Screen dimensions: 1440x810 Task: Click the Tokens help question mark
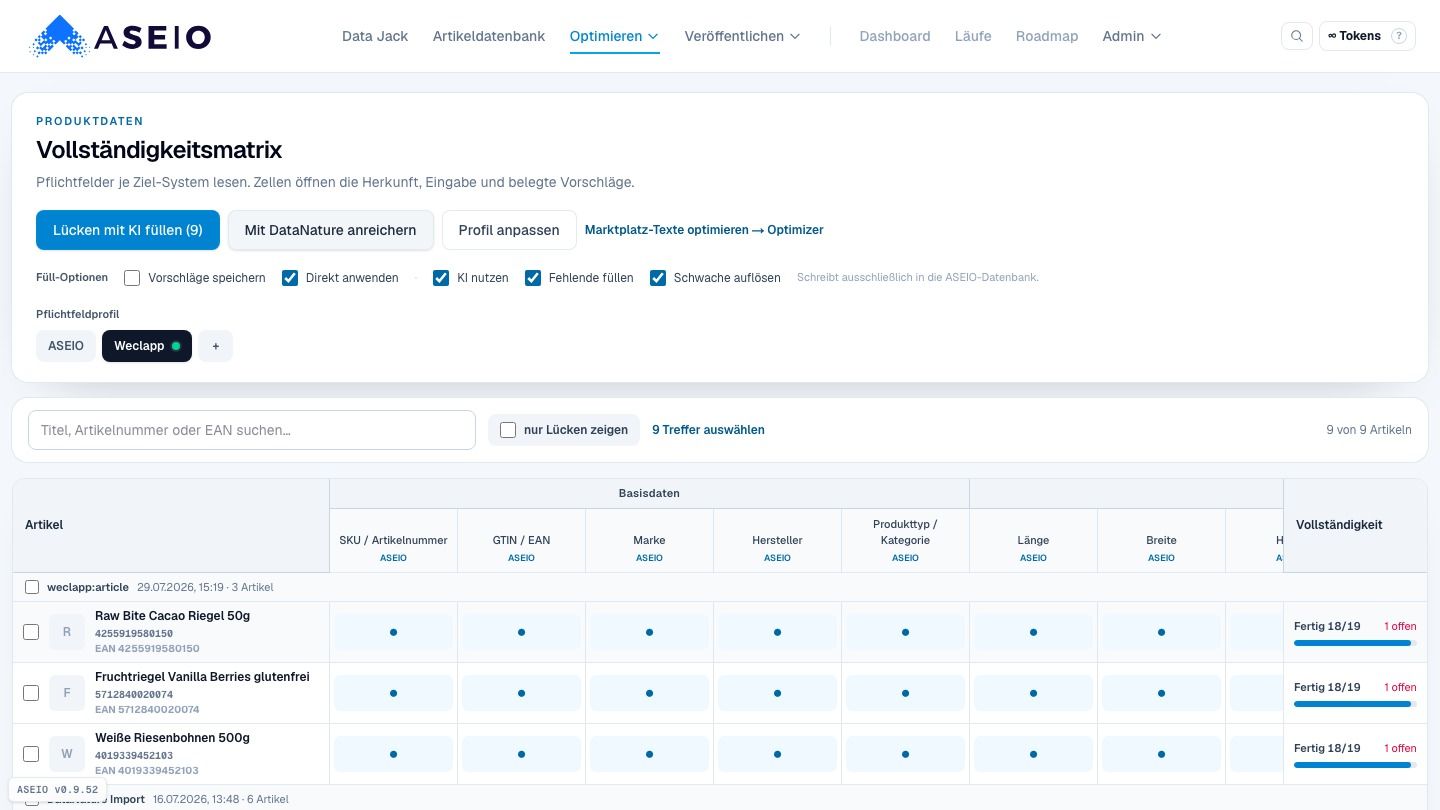(1399, 36)
